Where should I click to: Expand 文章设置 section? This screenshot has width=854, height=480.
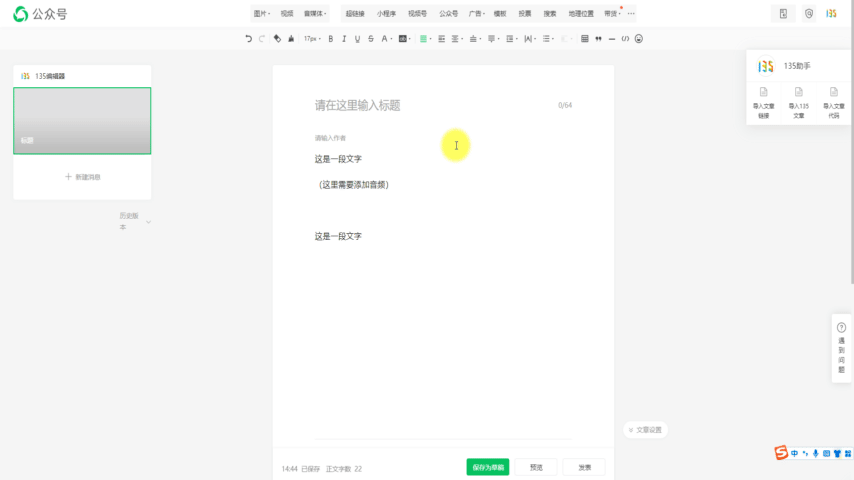tap(645, 430)
